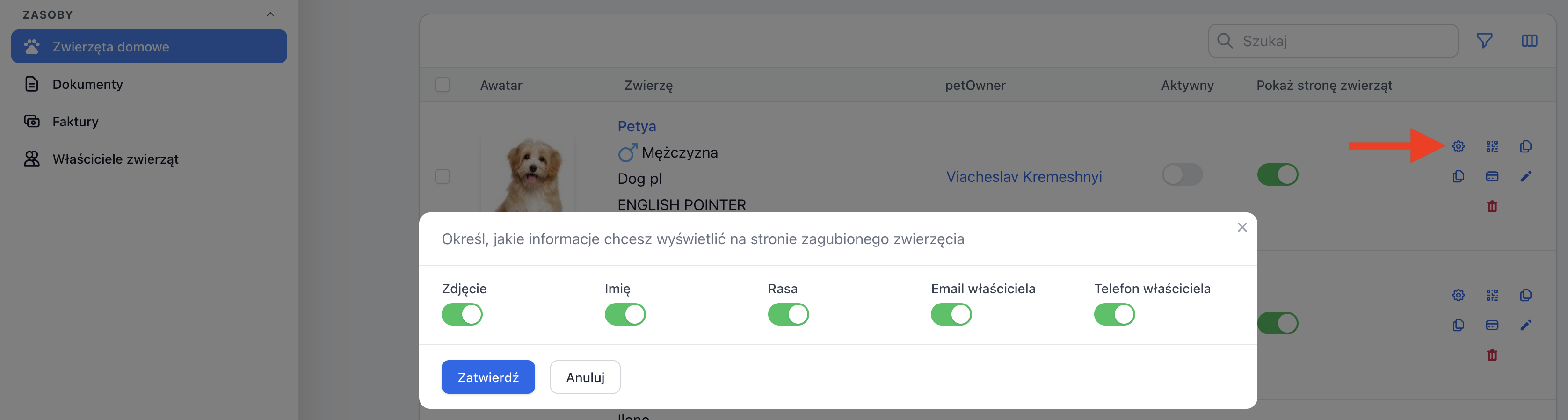Collapse the ZASOBY sidebar section

click(270, 14)
